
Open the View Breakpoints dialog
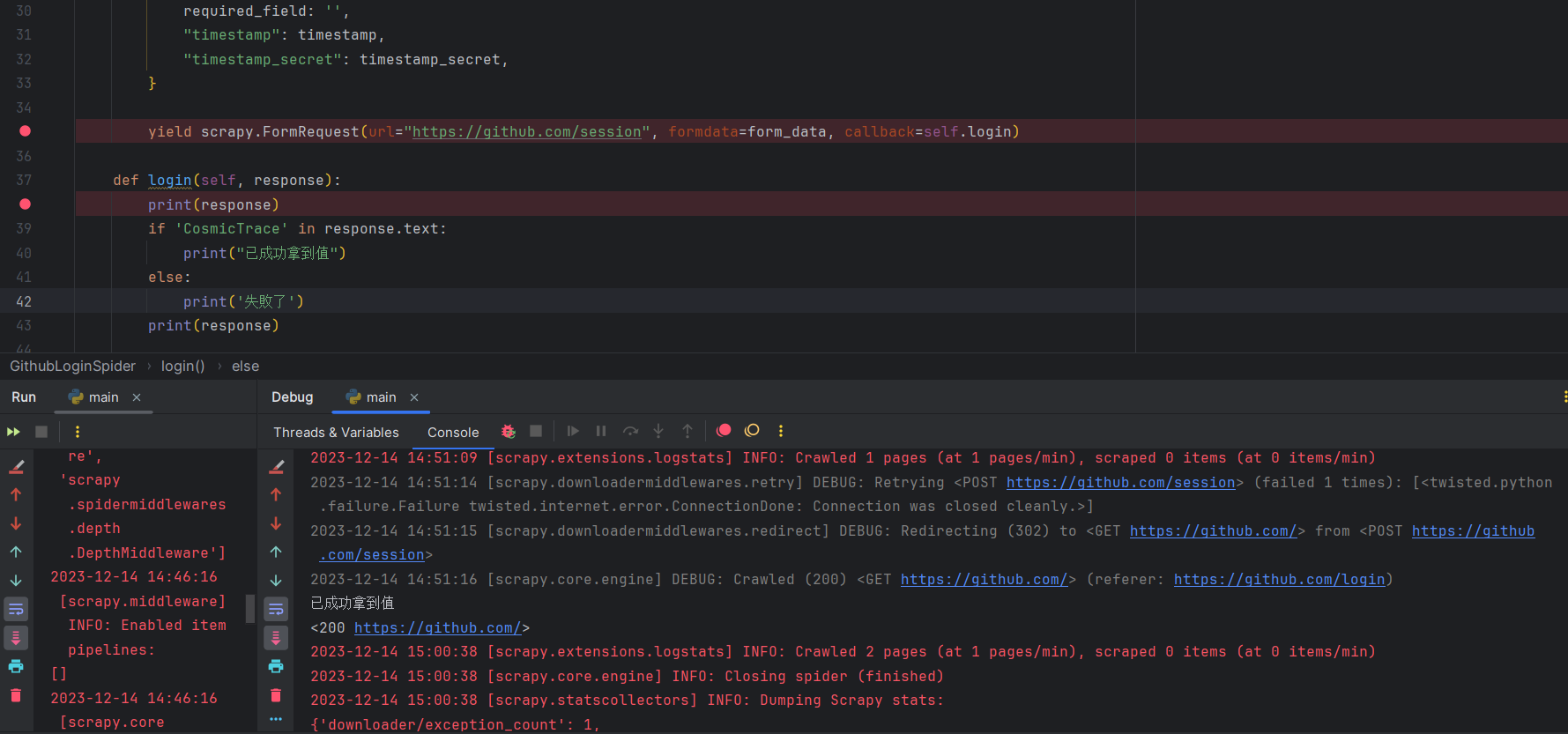[x=724, y=431]
